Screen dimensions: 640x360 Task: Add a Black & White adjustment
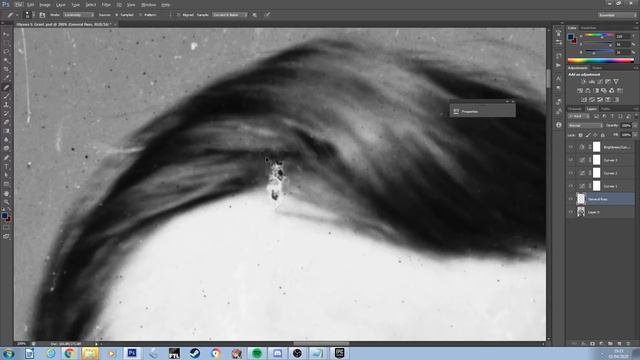pos(596,91)
